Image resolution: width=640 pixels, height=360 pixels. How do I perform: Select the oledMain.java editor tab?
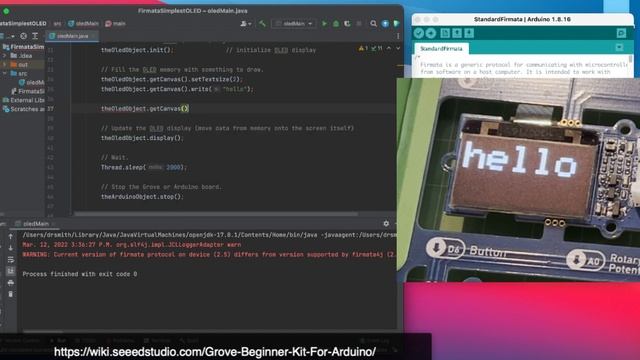72,36
